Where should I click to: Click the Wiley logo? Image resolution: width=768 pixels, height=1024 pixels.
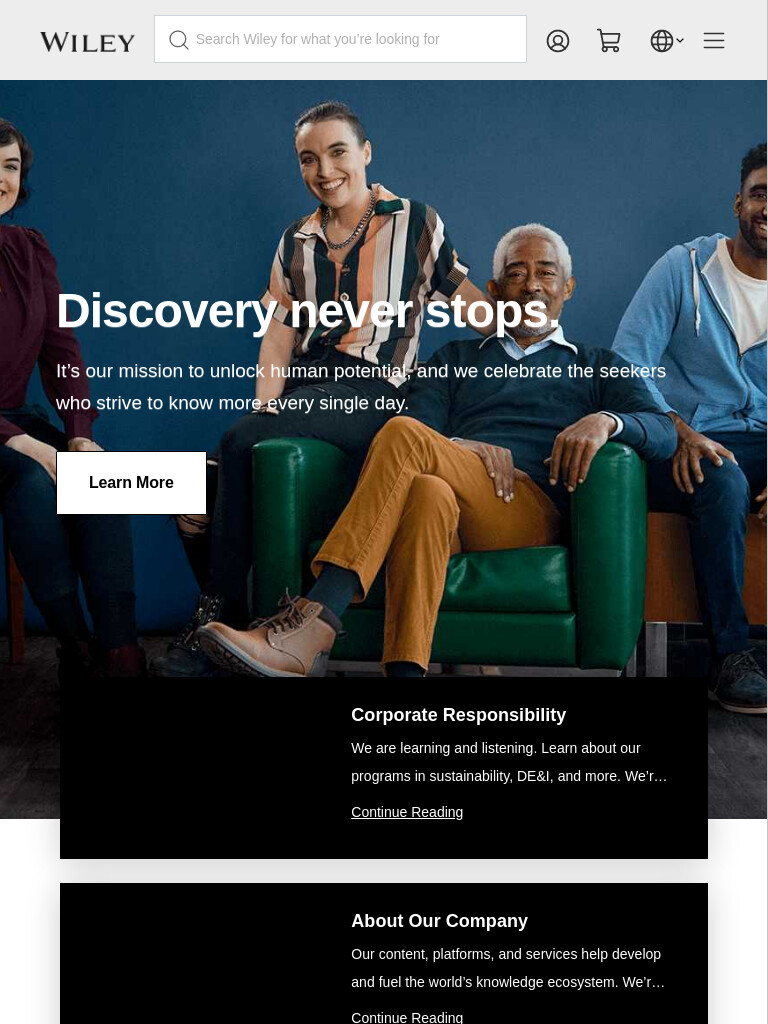[88, 42]
